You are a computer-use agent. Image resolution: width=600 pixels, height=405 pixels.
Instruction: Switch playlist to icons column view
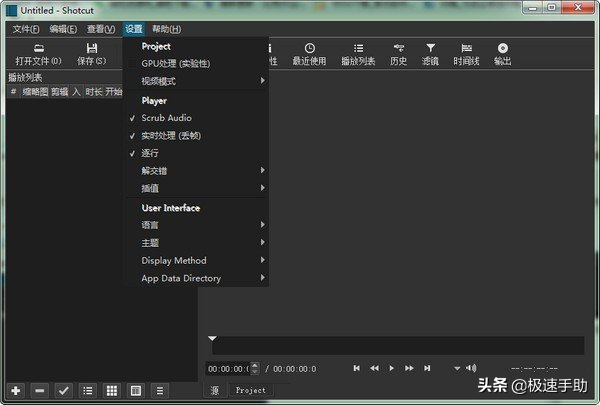136,390
